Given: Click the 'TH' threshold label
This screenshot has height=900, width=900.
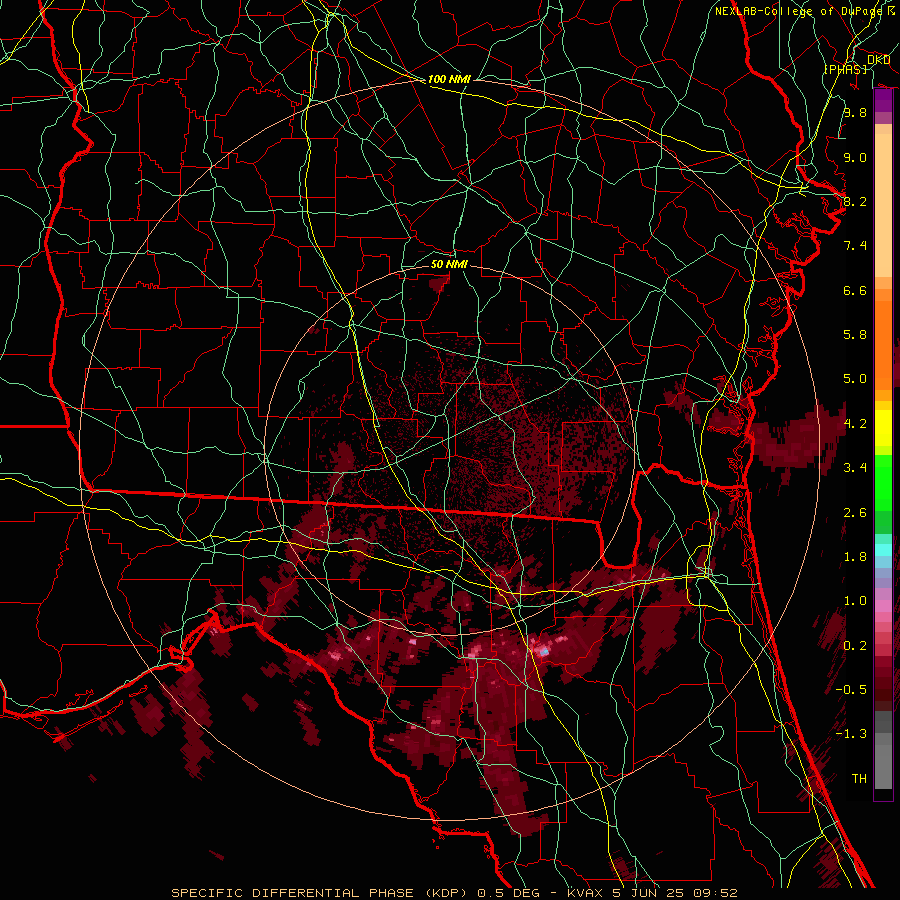Looking at the screenshot, I should [859, 779].
